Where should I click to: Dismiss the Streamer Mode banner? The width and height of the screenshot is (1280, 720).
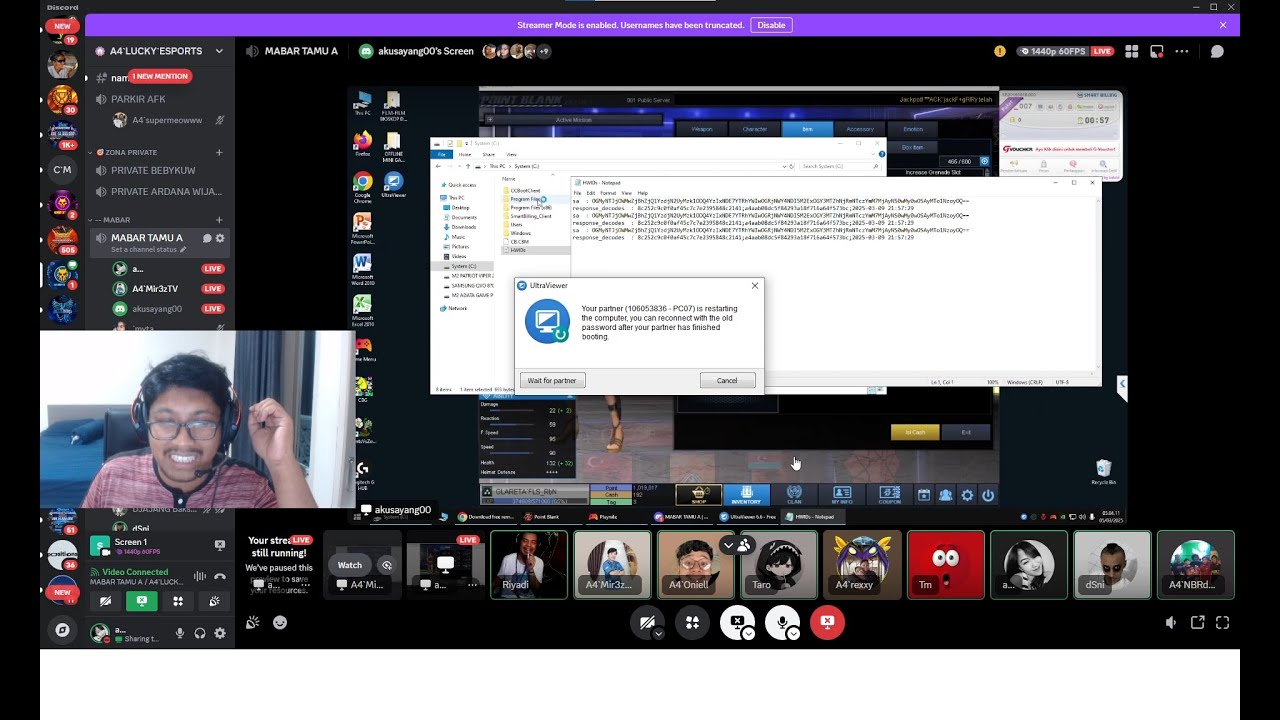click(1223, 25)
